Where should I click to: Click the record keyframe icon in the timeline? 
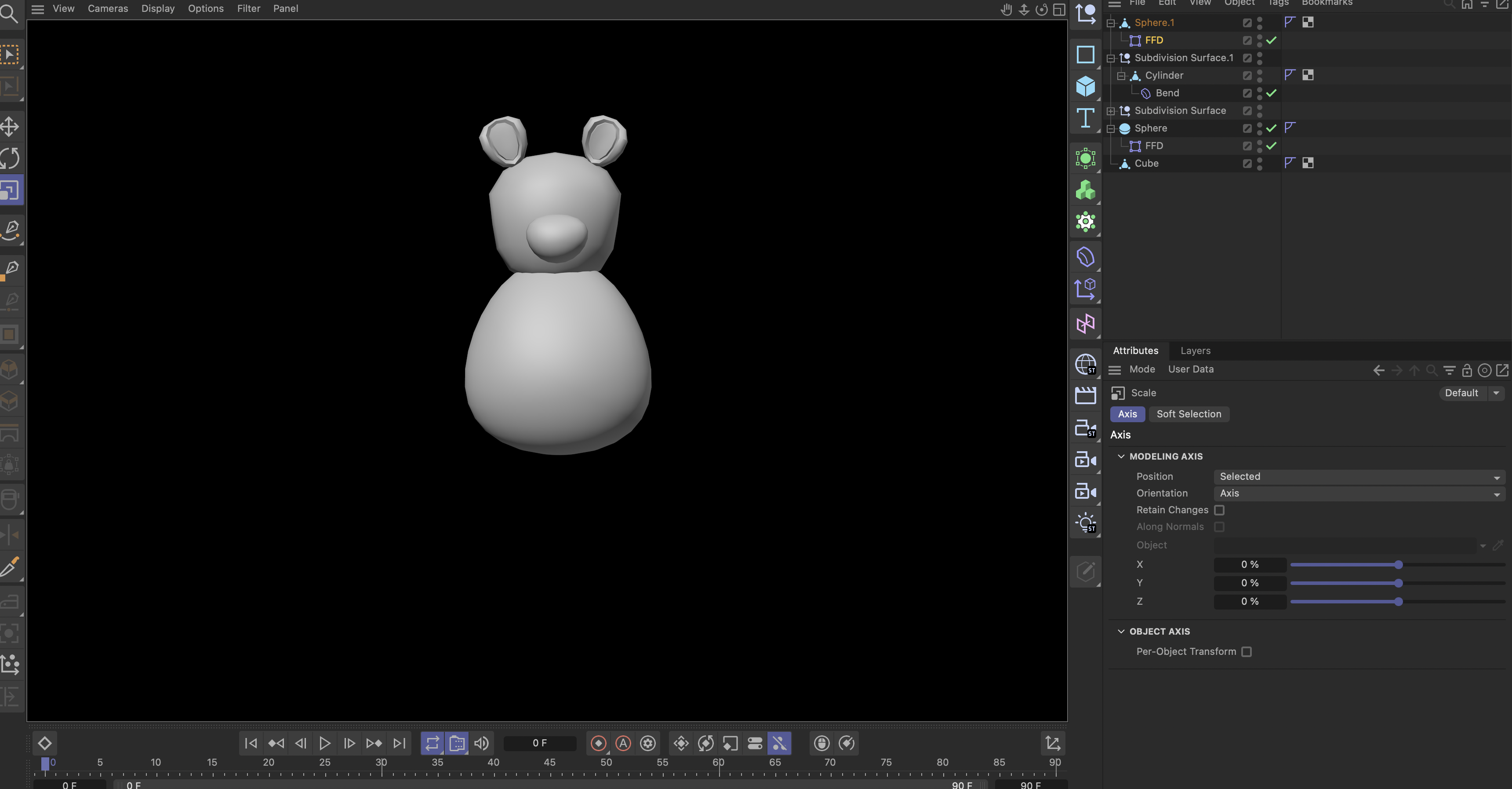[598, 742]
